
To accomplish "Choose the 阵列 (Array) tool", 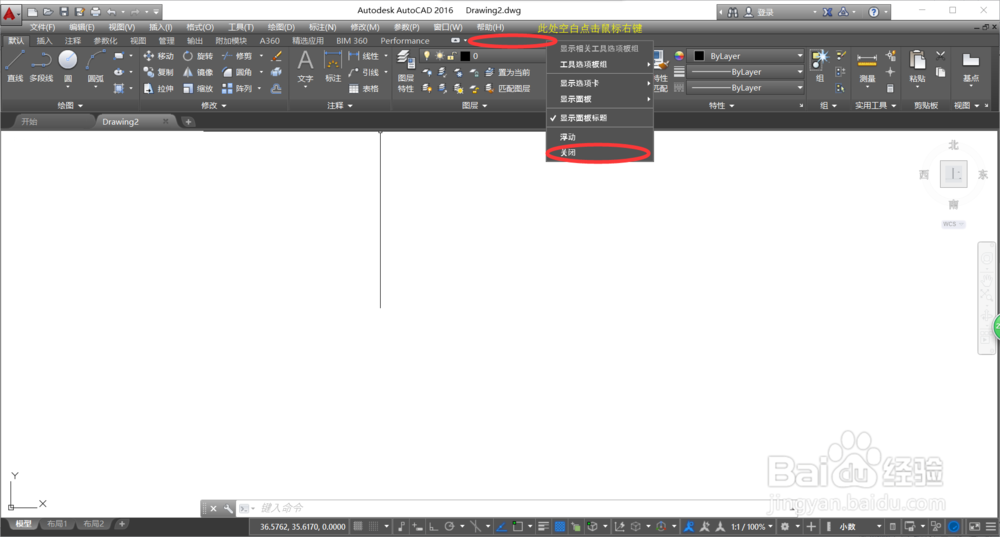I will tap(237, 89).
